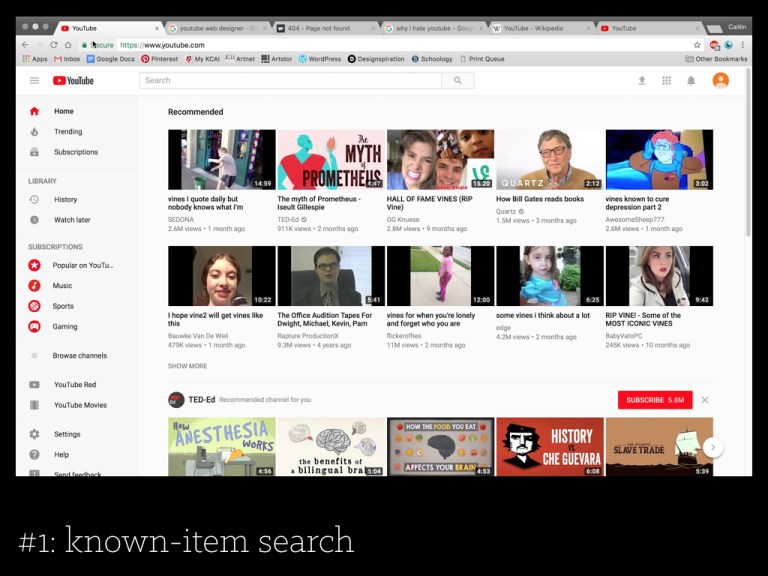Click the YouTube logo
Screen dimensions: 768x576
click(x=74, y=80)
